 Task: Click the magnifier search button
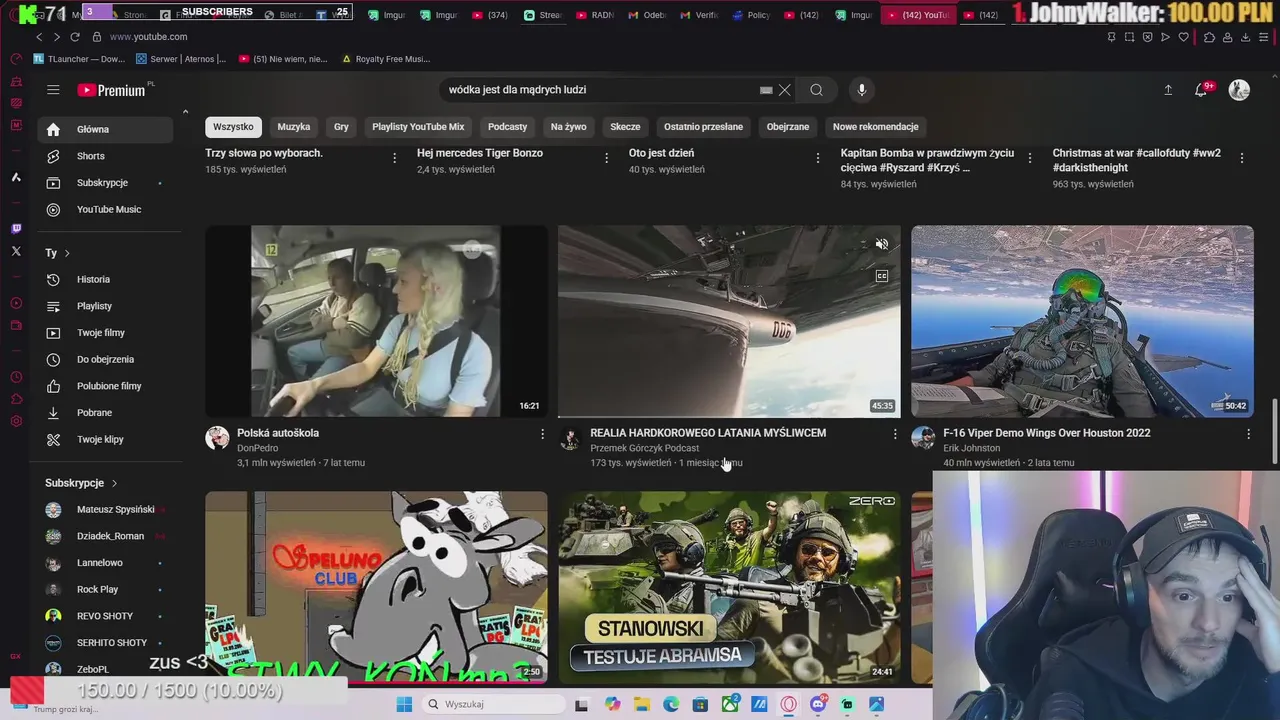817,90
